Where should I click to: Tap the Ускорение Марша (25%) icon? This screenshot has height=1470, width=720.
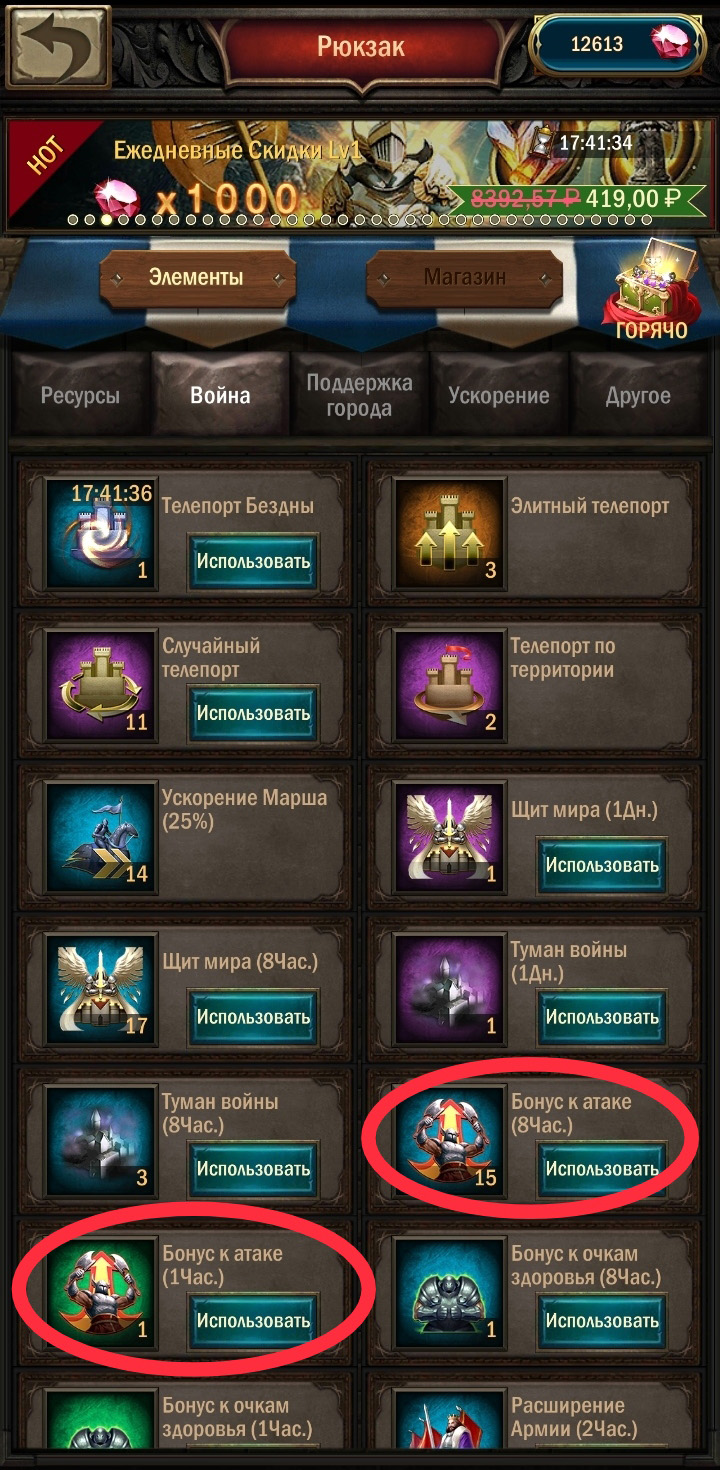tap(101, 834)
